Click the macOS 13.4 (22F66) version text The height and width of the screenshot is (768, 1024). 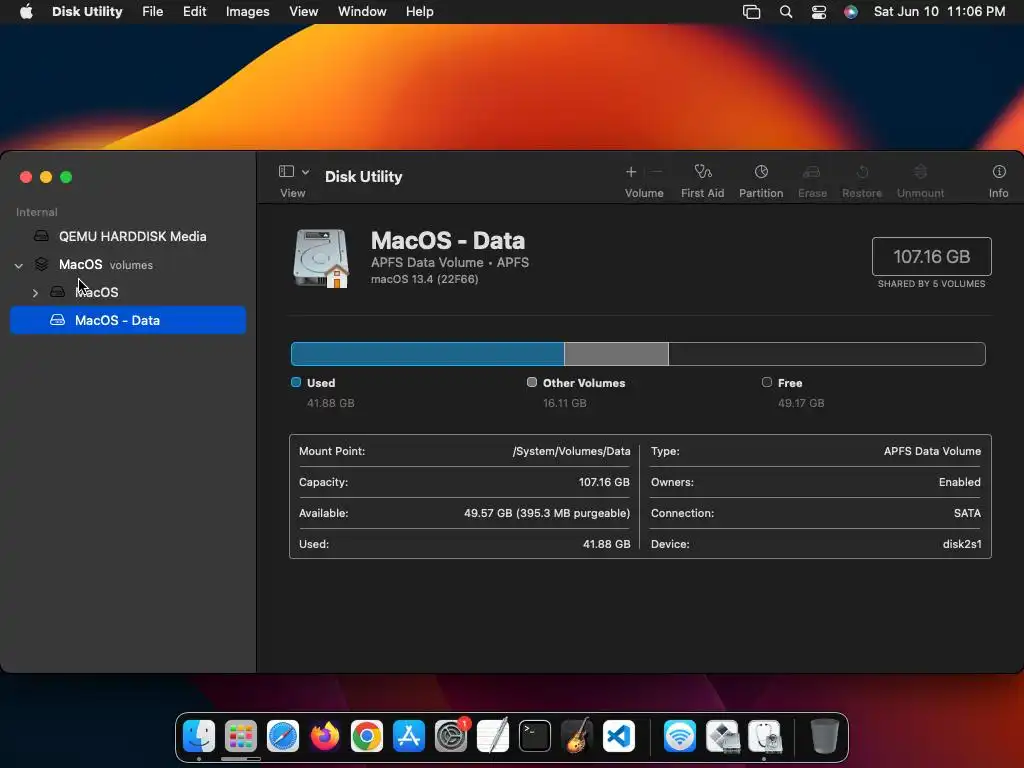pos(424,279)
